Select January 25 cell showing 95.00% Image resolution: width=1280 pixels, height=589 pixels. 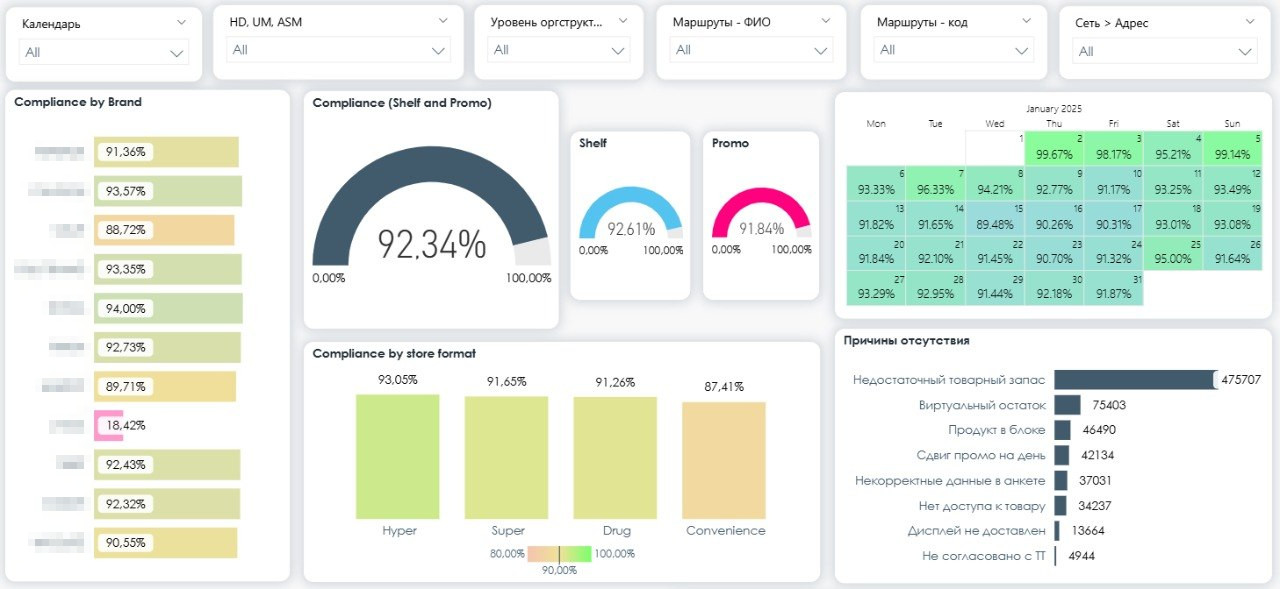(1174, 252)
